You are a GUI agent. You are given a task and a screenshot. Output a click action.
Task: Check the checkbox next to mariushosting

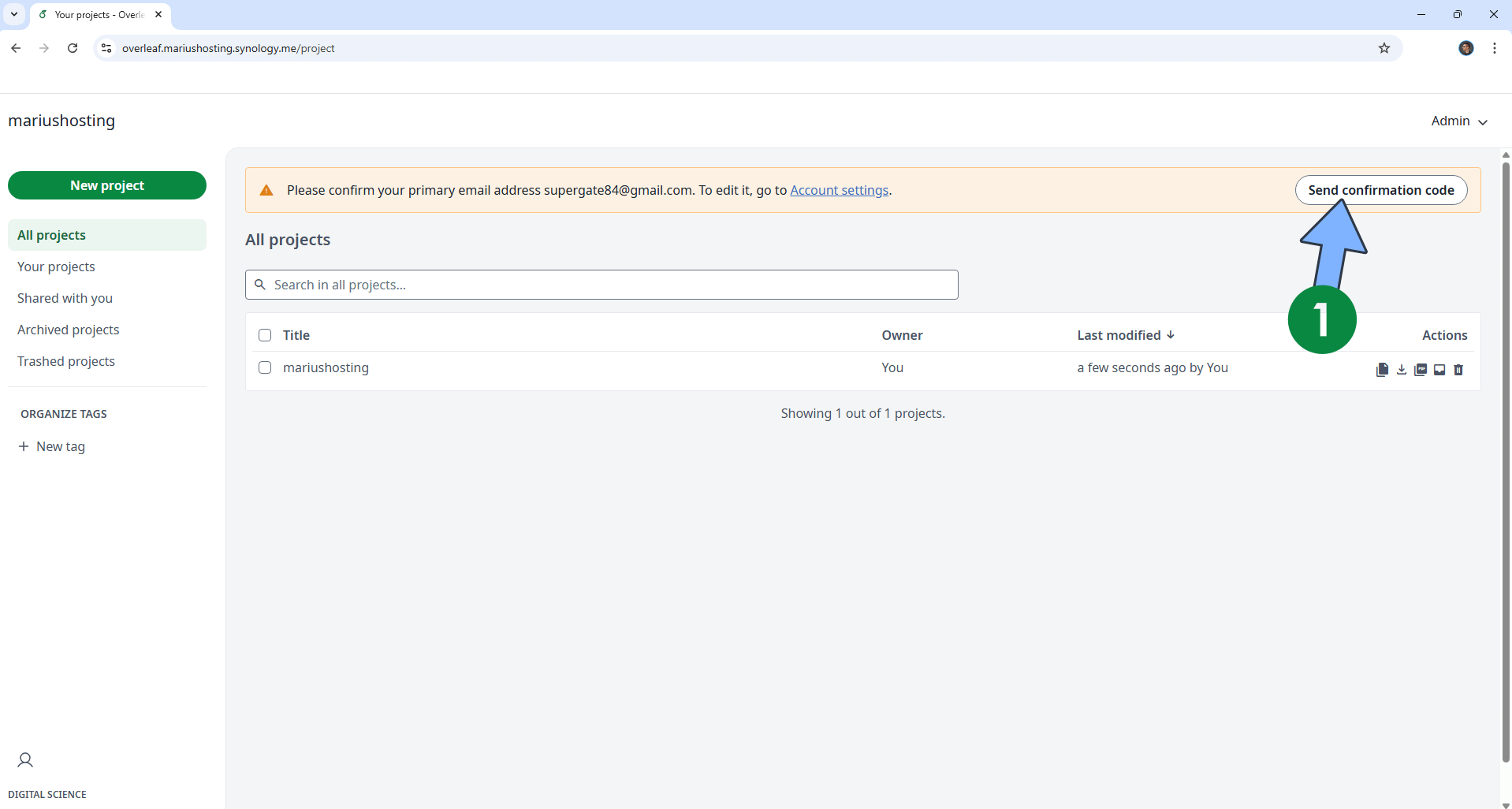pyautogui.click(x=264, y=367)
